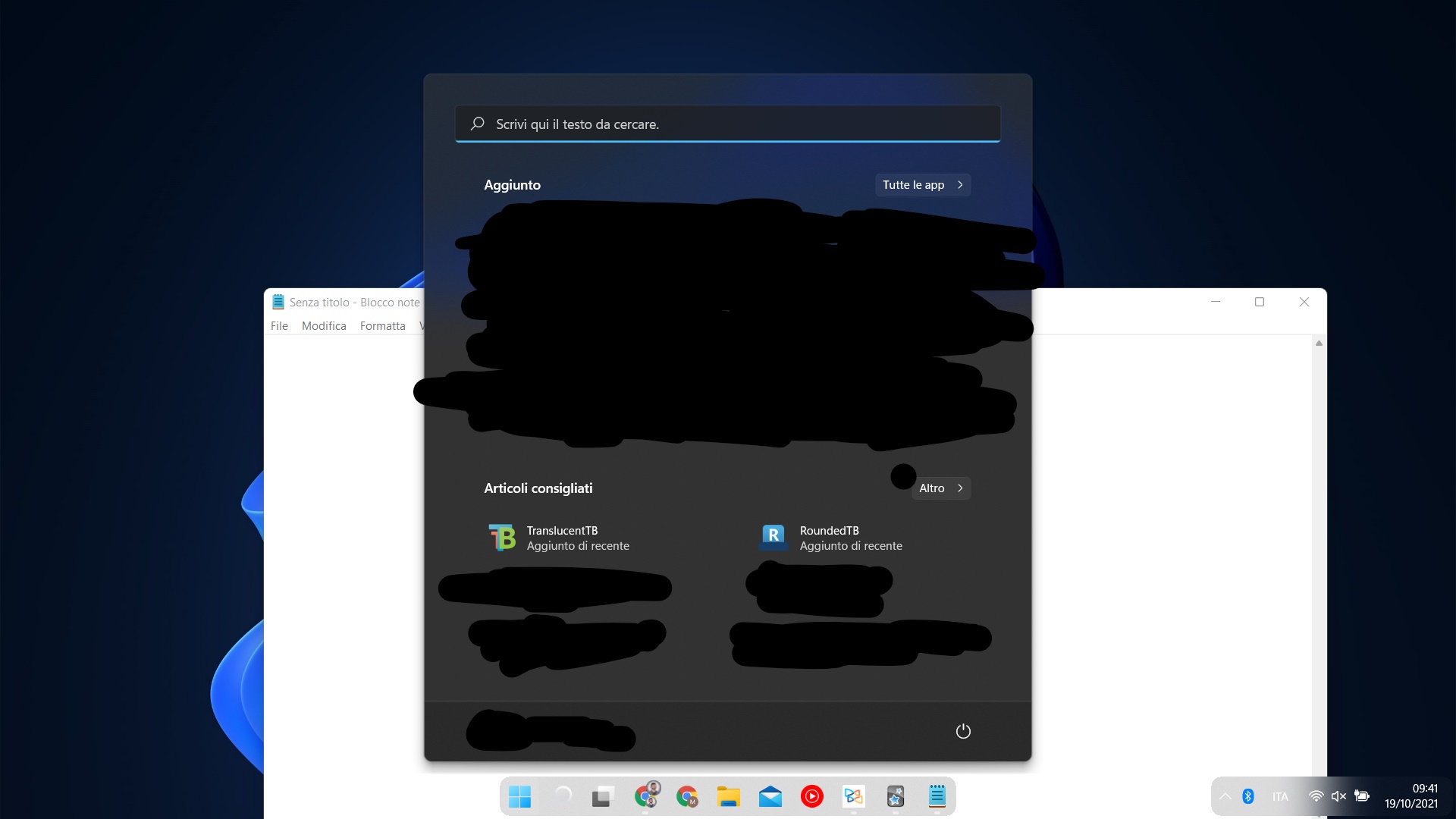1456x819 pixels.
Task: Open File Explorer from the taskbar
Action: coord(729,796)
